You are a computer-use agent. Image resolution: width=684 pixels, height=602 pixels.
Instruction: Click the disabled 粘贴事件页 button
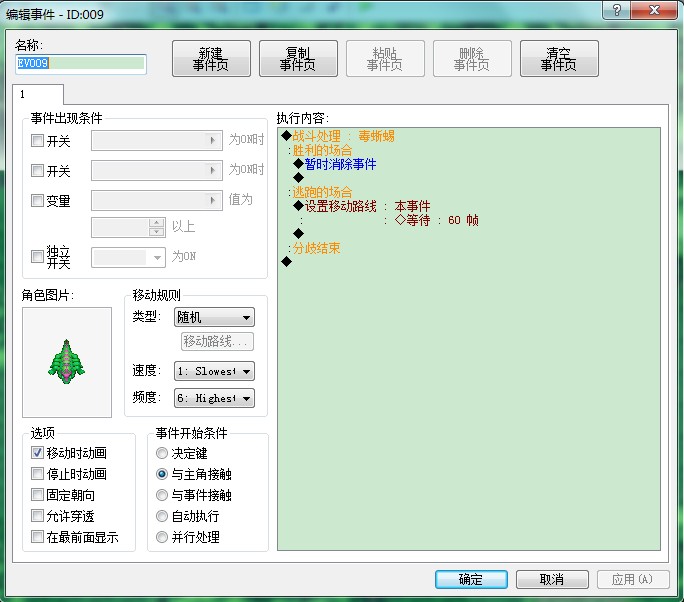pyautogui.click(x=385, y=59)
